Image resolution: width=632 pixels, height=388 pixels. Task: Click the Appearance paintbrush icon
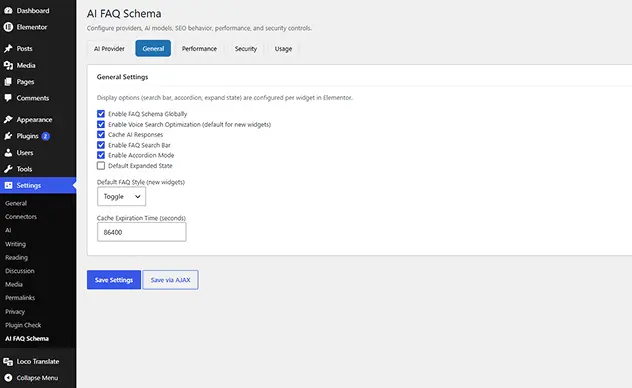point(8,119)
